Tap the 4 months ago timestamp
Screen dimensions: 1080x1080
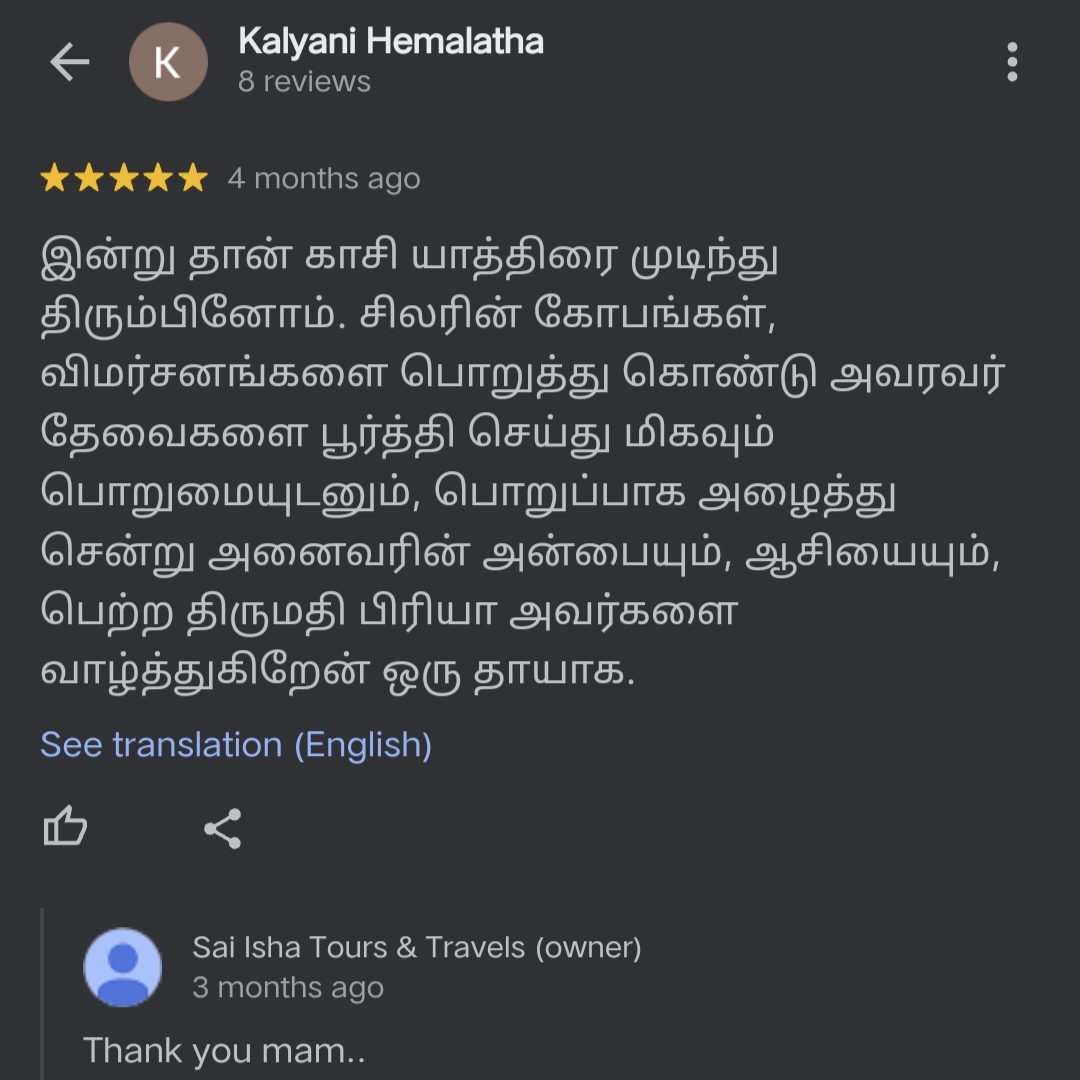[324, 178]
